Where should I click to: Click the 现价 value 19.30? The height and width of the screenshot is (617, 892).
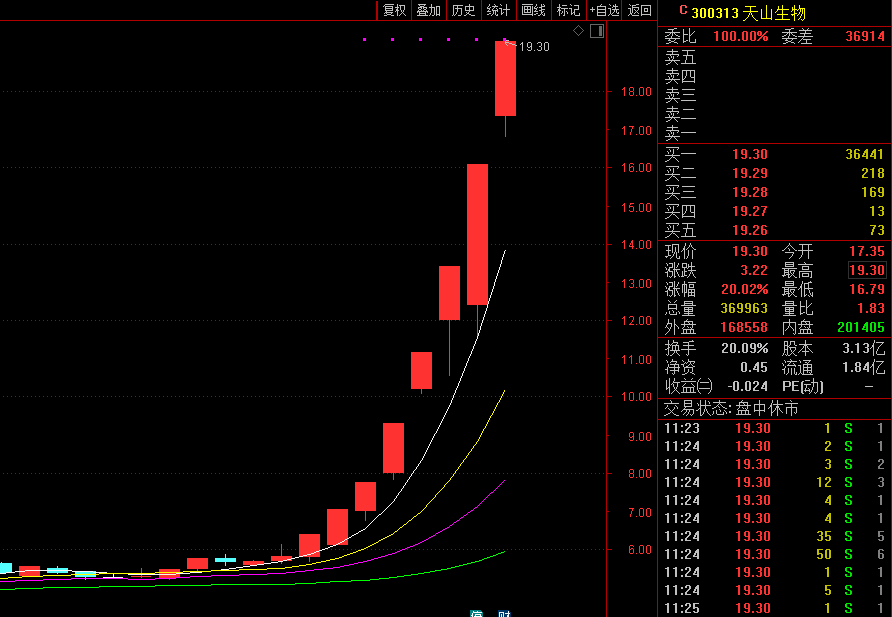point(749,251)
